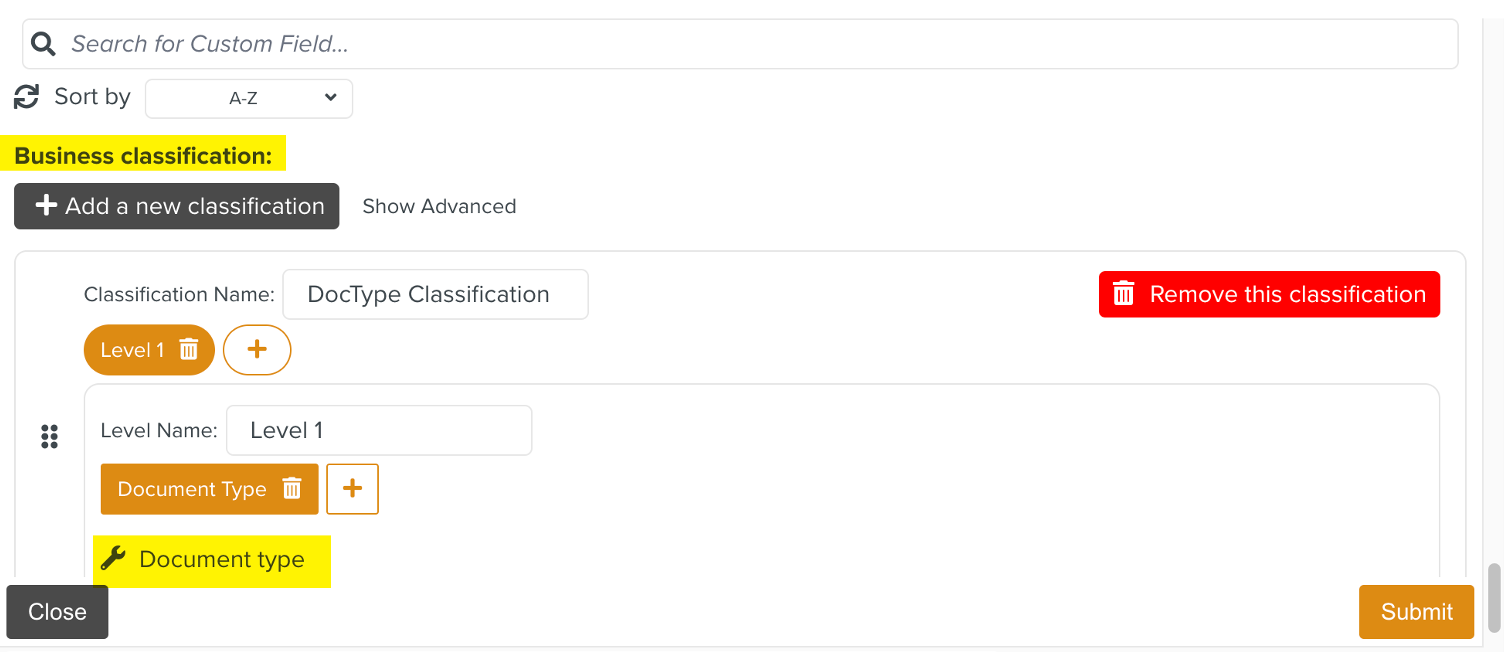
Task: Edit the DocType Classification name field
Action: click(435, 294)
